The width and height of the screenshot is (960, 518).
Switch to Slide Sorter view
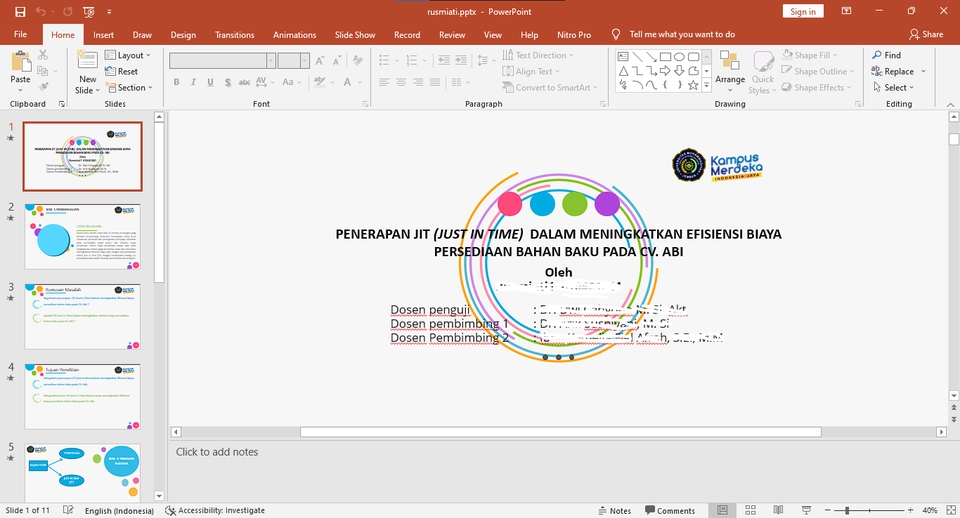click(x=751, y=510)
